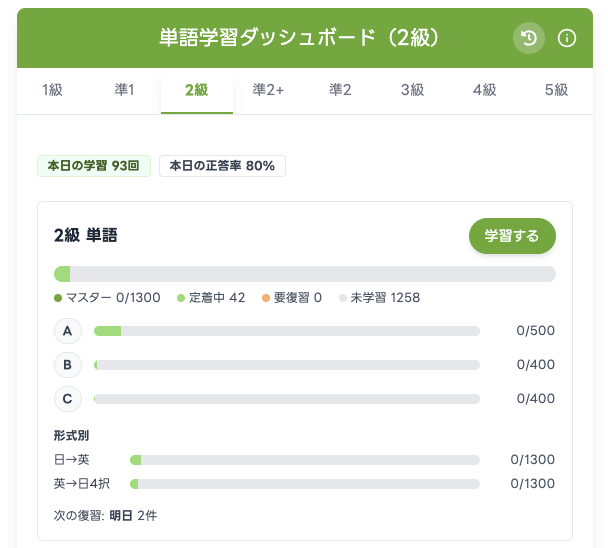The height and width of the screenshot is (548, 608).
Task: Click the 英→日4択 progress bar
Action: click(x=305, y=484)
